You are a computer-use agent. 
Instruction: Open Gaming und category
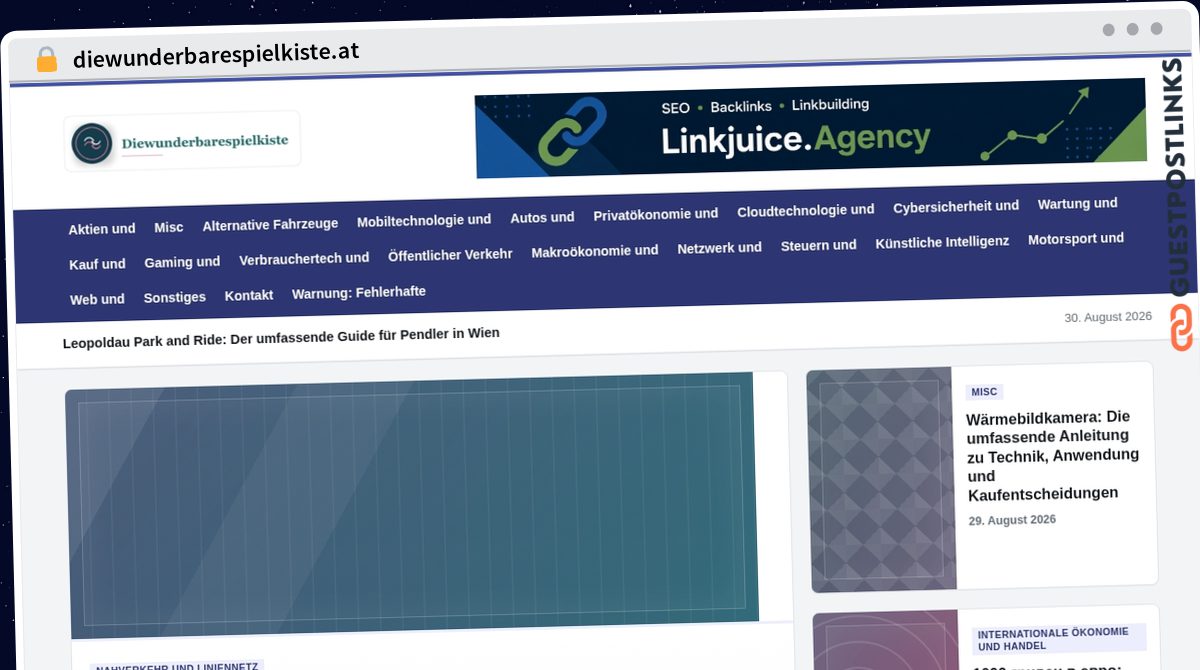click(x=182, y=262)
